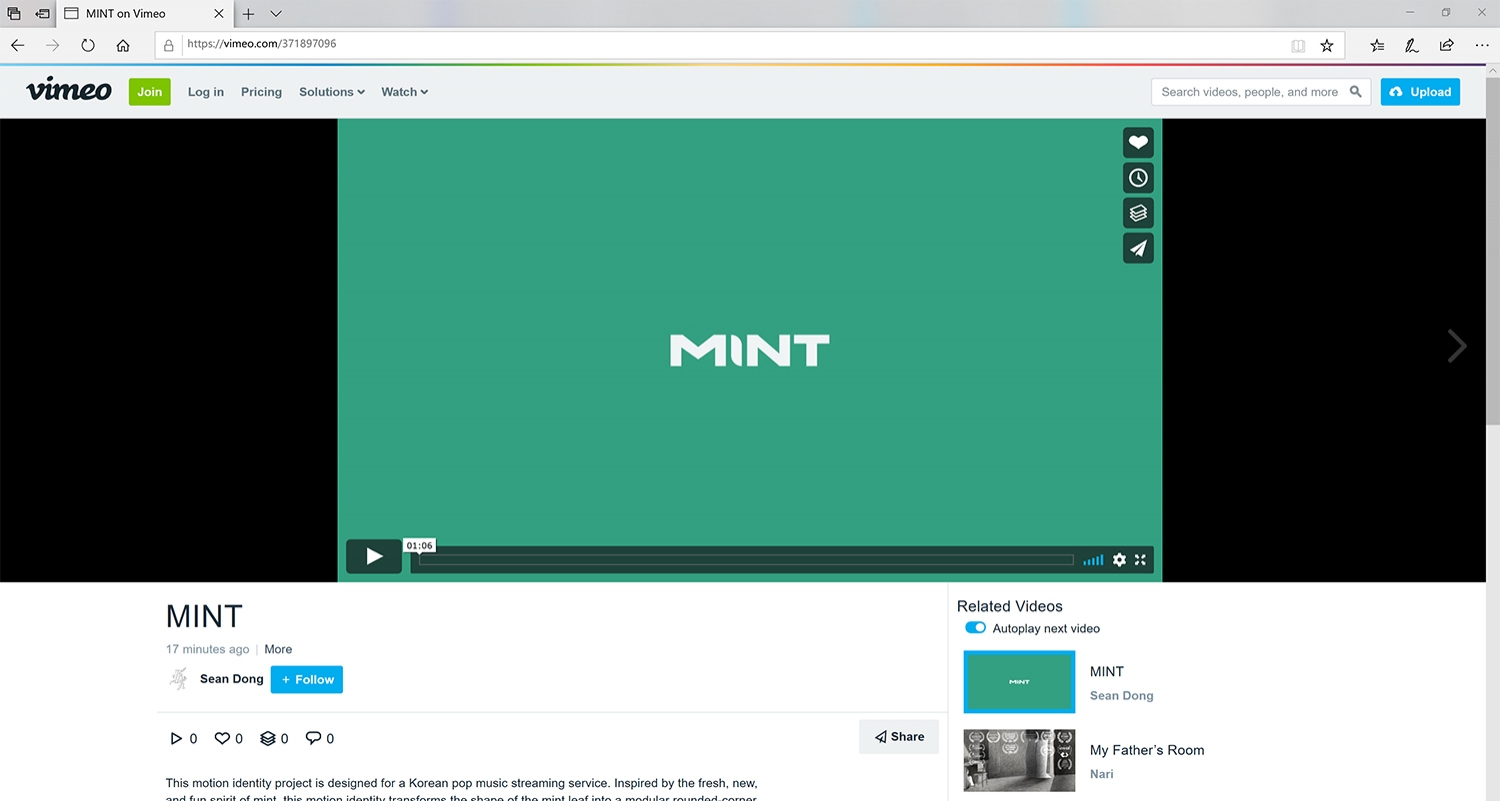Adjust the video volume bars

(1094, 560)
